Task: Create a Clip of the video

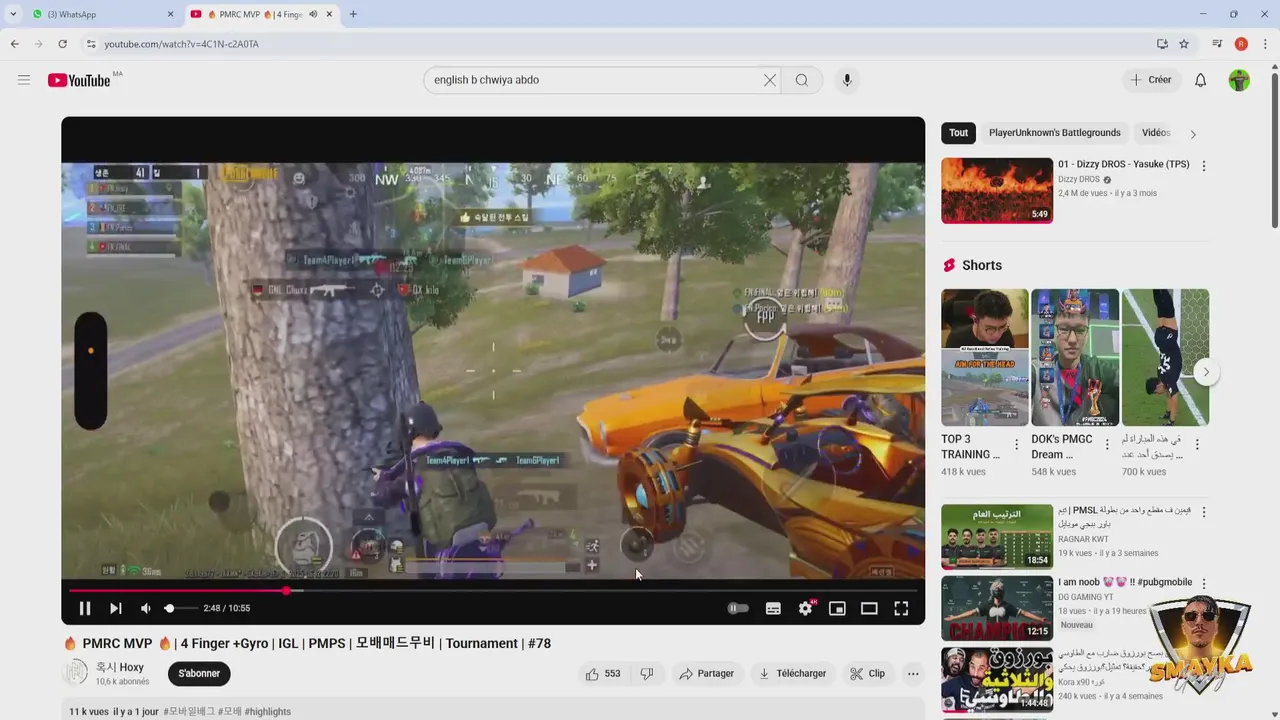Action: [867, 674]
